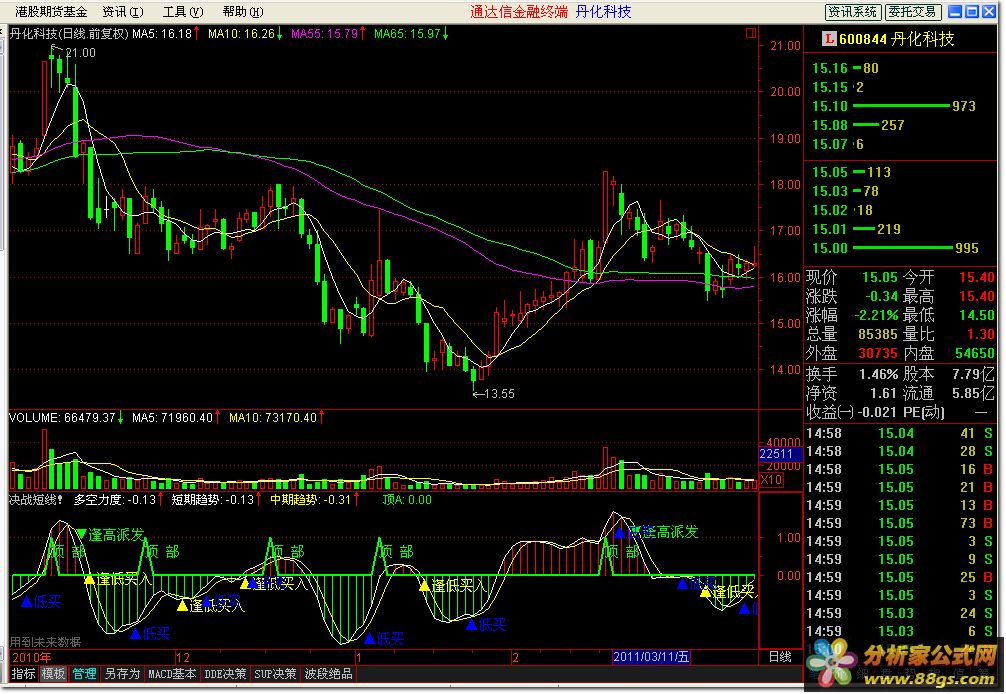
Task: Click the 现价 15.05 value
Action: pyautogui.click(x=880, y=278)
